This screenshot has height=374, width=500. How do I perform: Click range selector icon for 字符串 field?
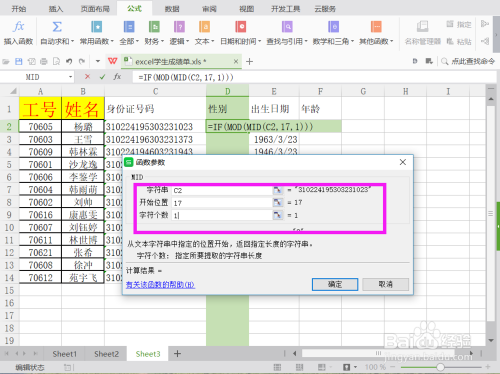pos(277,190)
